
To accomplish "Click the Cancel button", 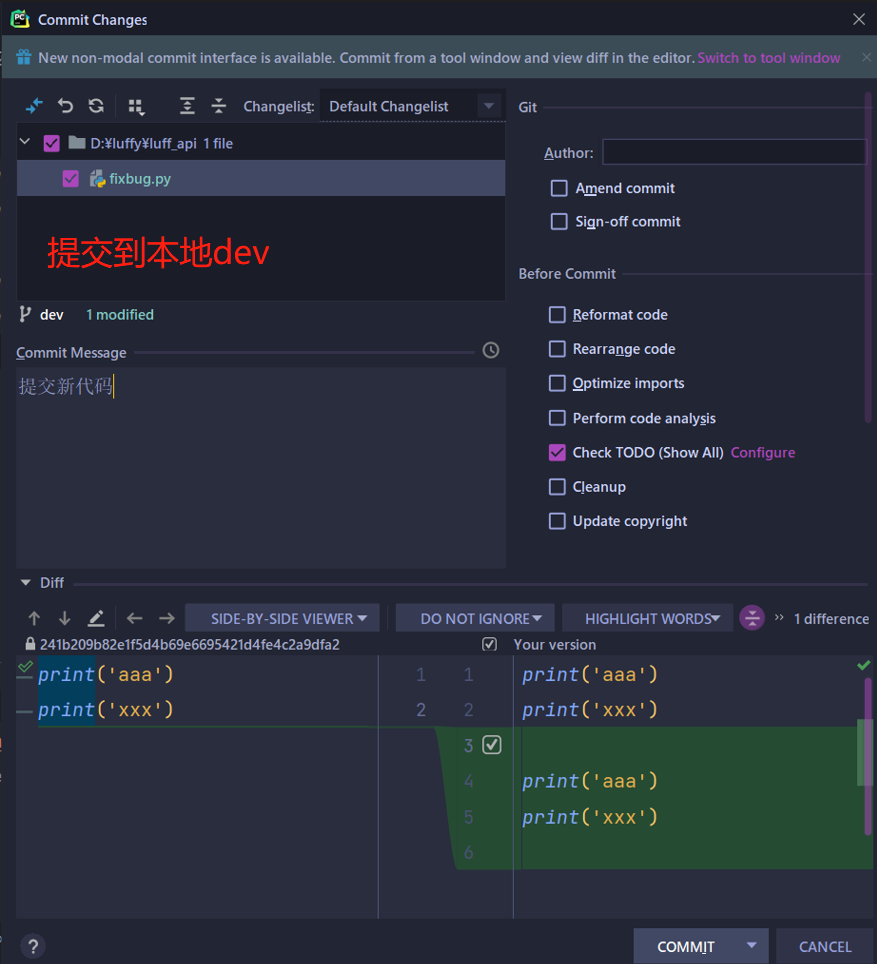I will (825, 946).
